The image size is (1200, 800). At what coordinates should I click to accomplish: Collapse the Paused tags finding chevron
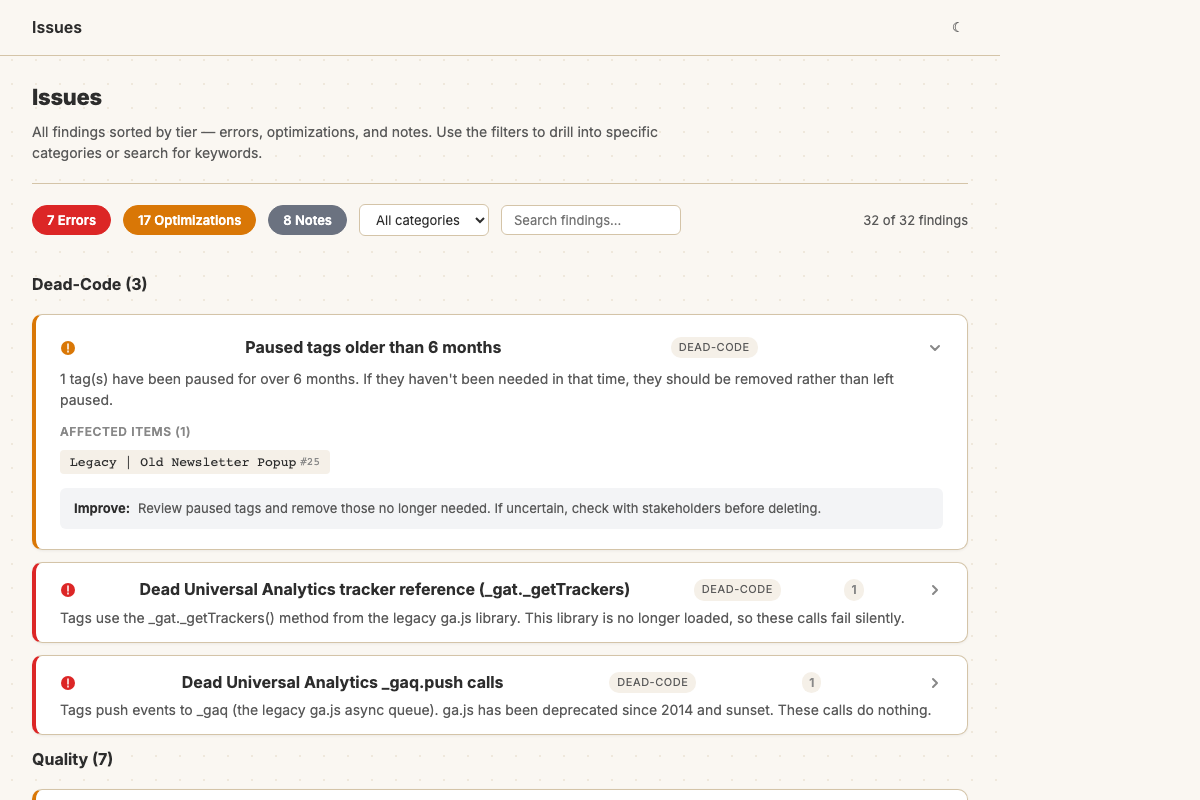click(935, 348)
